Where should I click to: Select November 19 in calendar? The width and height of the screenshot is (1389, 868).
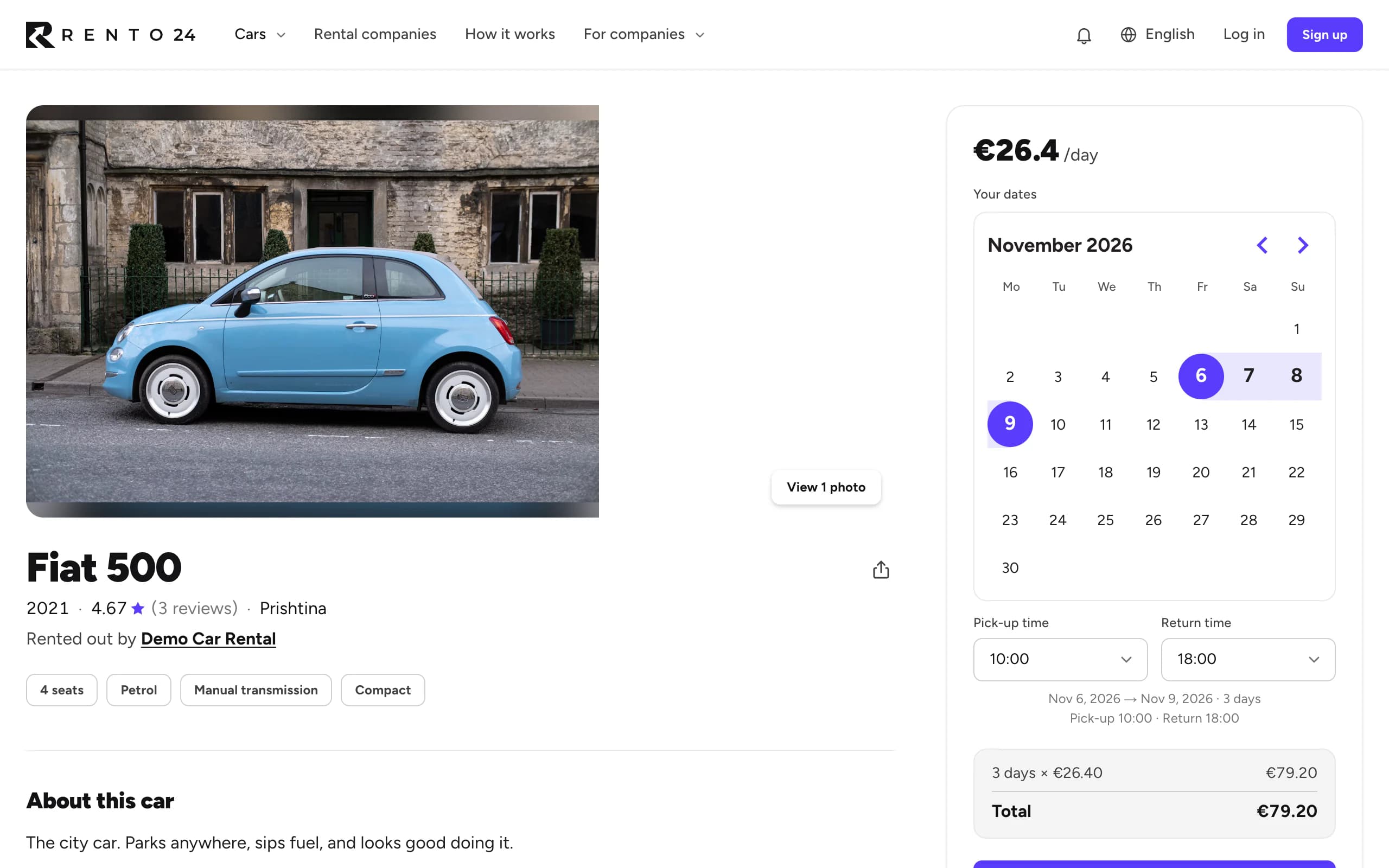(x=1153, y=472)
